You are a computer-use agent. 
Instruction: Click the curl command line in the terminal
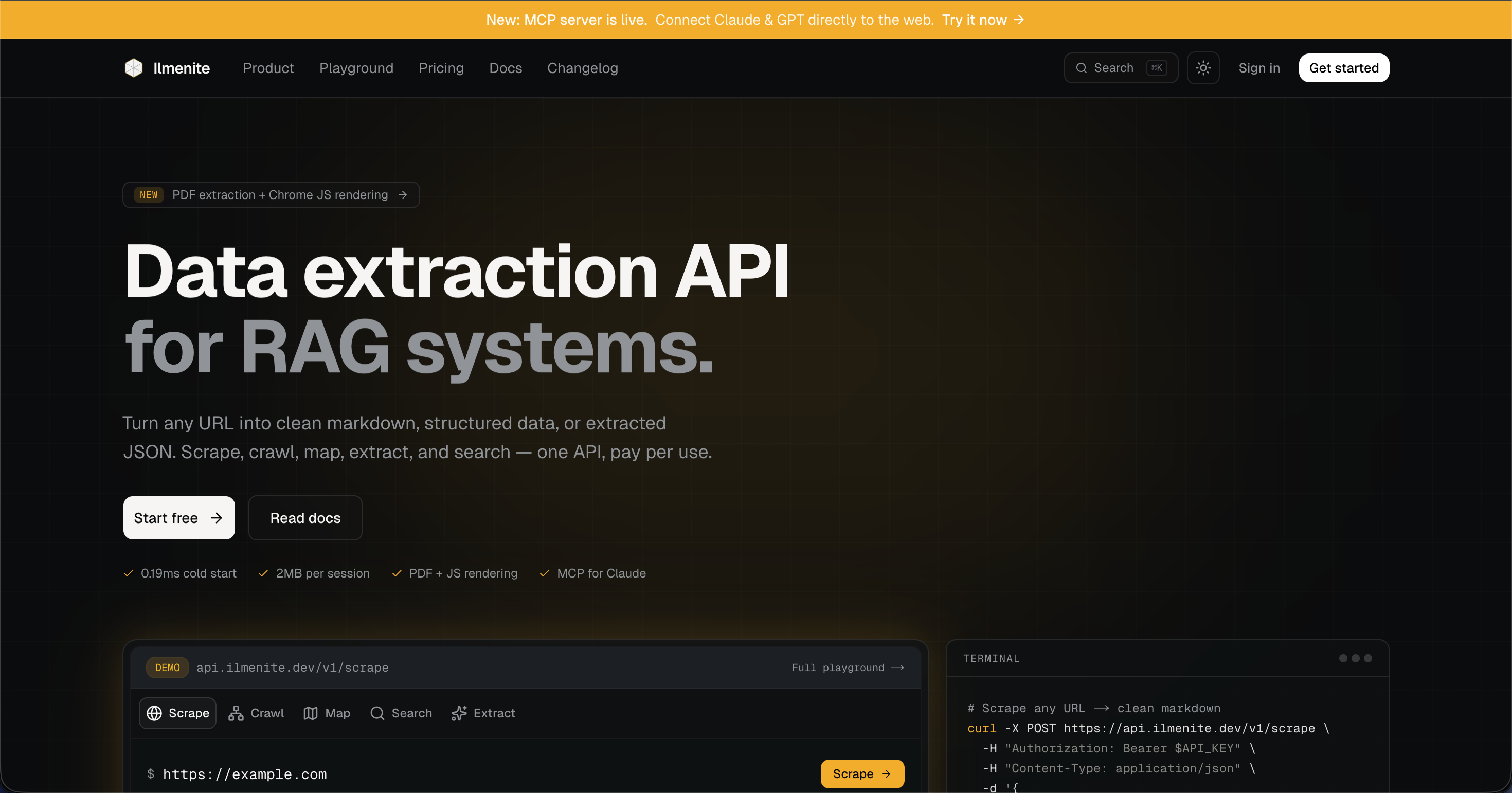[1148, 728]
